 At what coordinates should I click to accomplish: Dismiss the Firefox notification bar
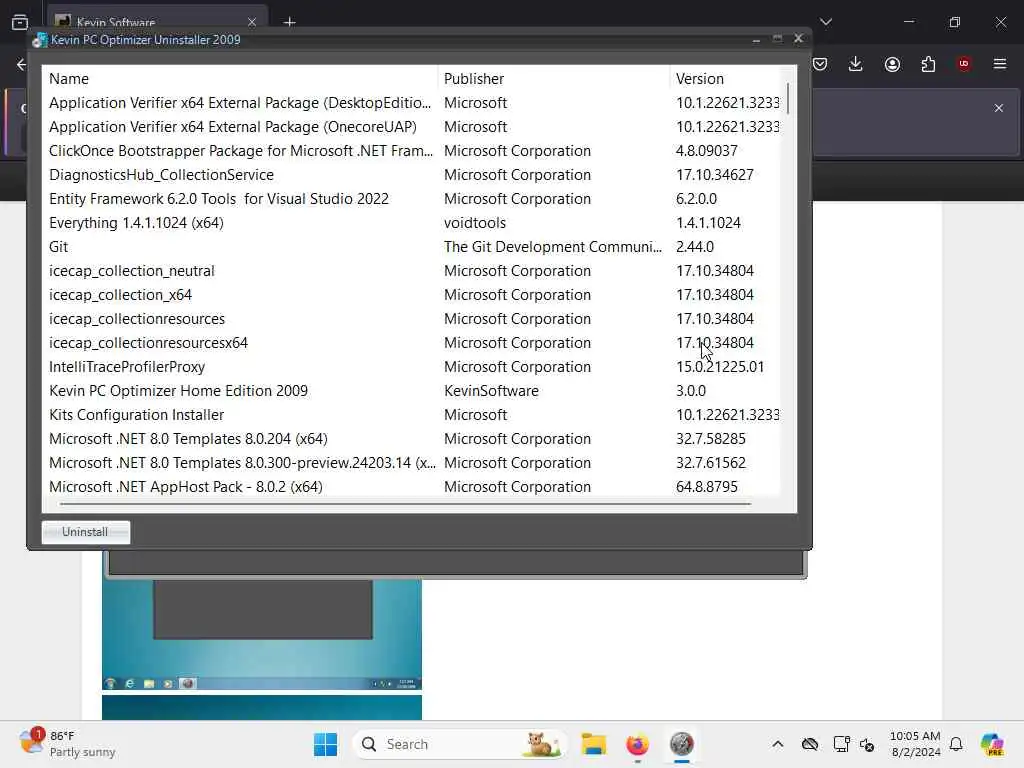[x=999, y=108]
